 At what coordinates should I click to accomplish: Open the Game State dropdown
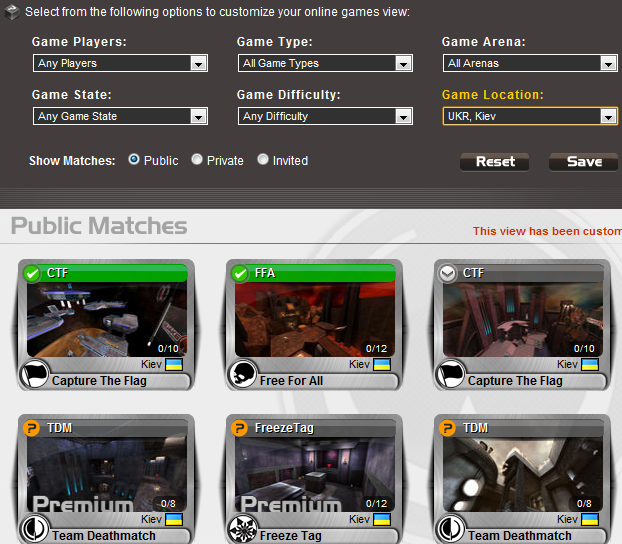point(120,116)
